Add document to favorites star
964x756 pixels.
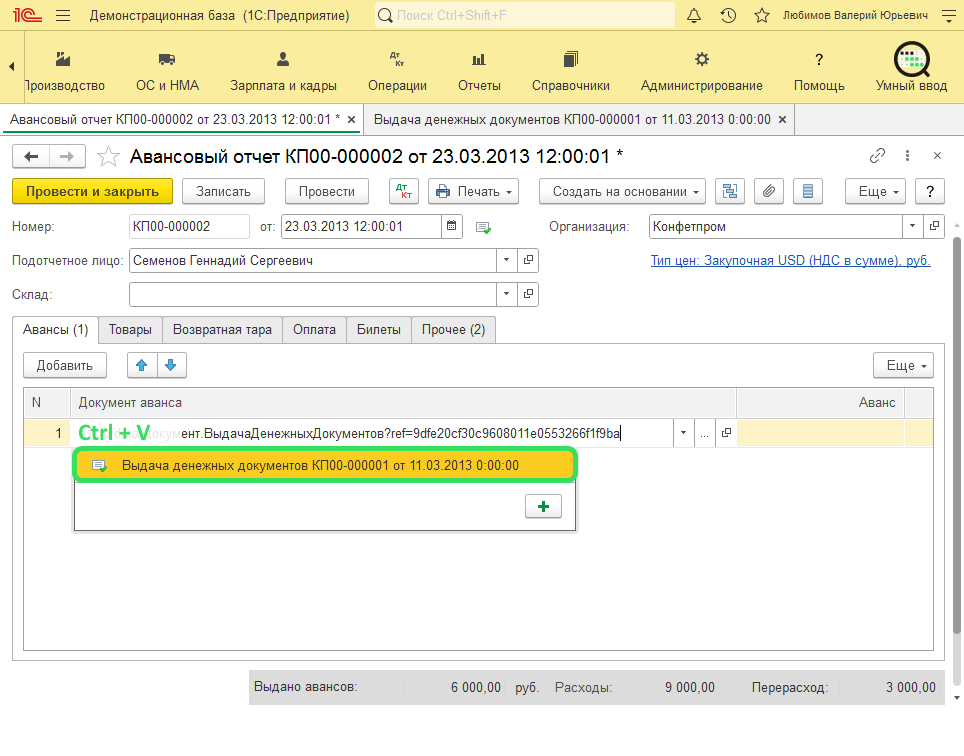tap(108, 157)
